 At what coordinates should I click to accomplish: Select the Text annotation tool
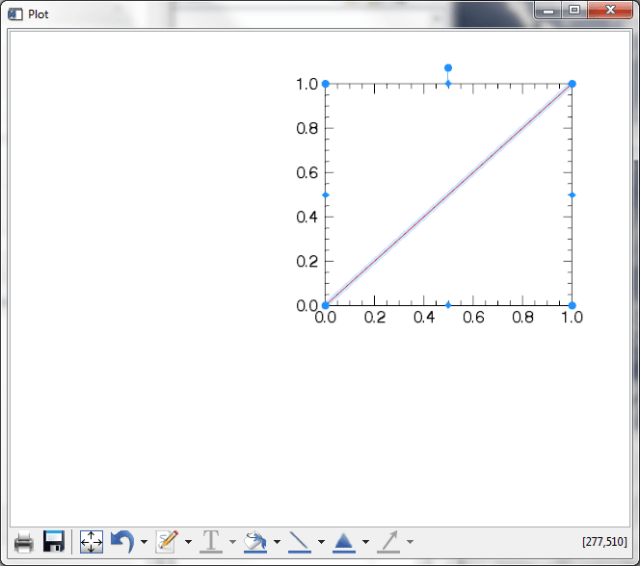211,542
